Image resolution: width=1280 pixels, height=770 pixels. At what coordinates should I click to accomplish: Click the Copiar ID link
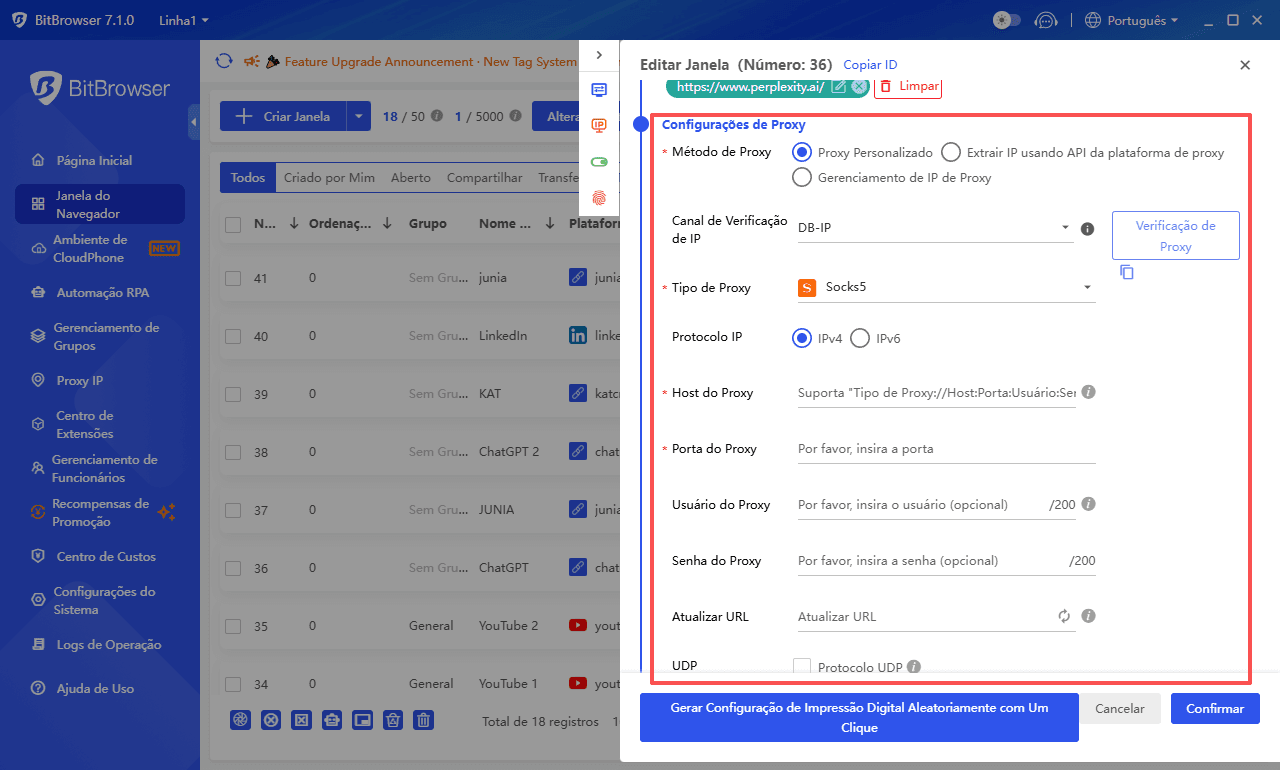coord(870,65)
